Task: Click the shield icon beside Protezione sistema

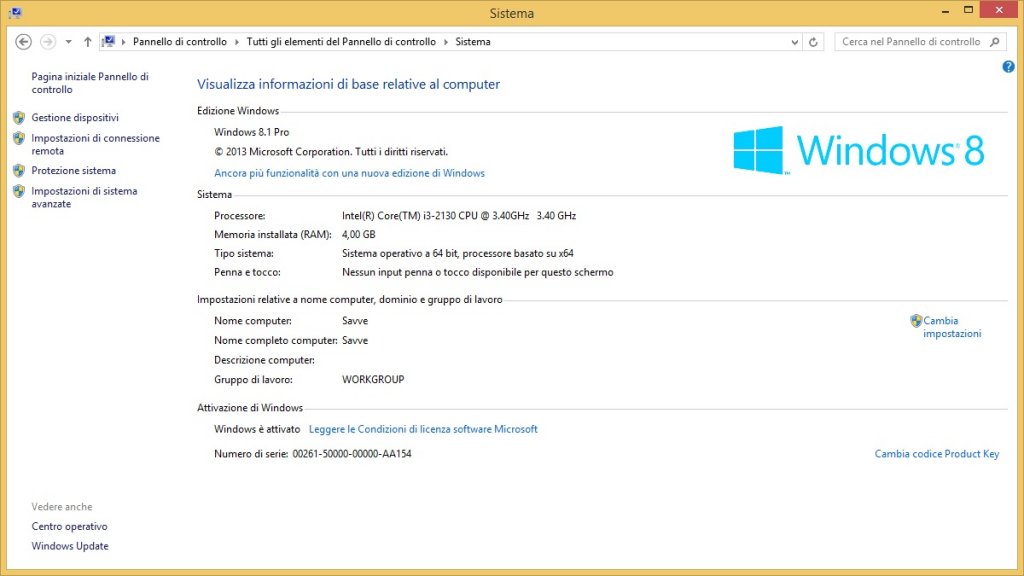Action: 19,170
